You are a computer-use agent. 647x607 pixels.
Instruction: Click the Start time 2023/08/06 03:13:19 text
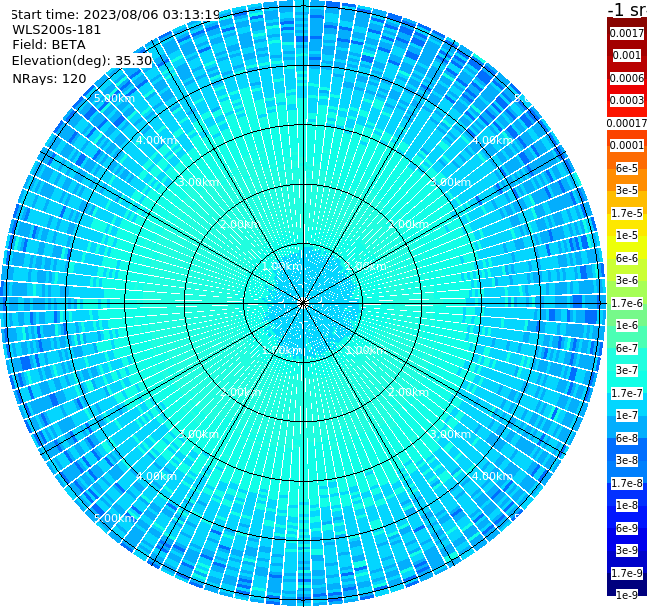click(x=115, y=15)
